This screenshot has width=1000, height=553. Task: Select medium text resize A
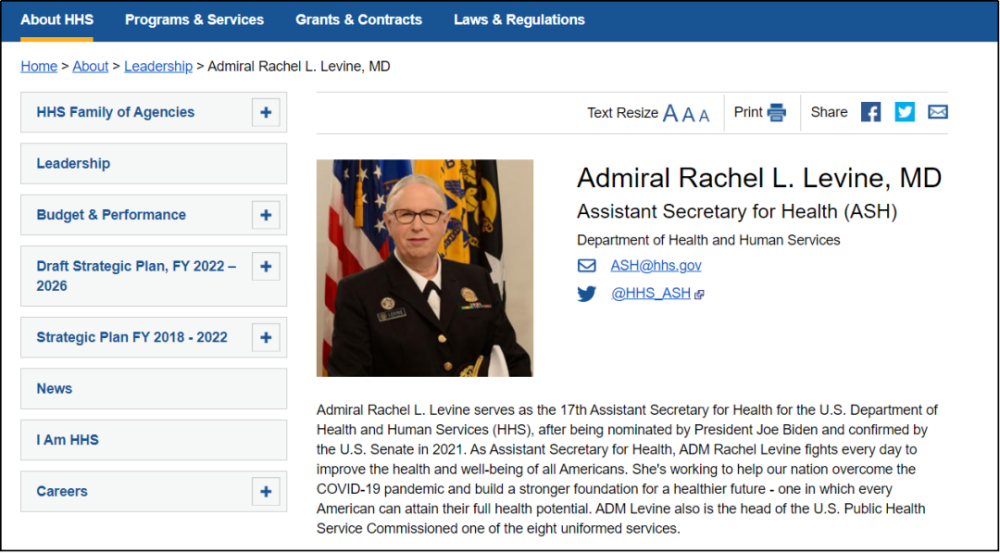[688, 114]
